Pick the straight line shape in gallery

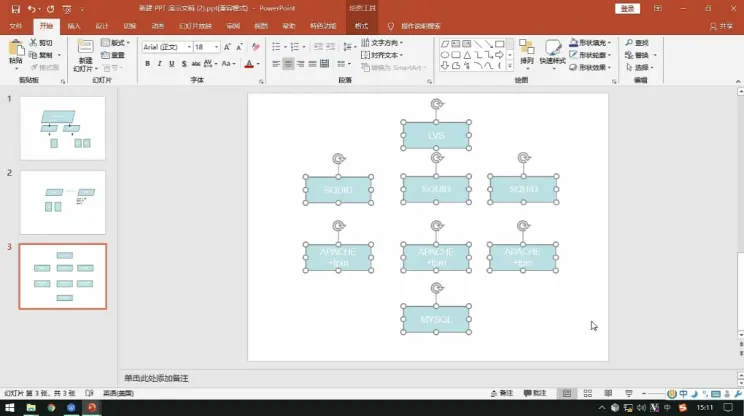pyautogui.click(x=478, y=44)
